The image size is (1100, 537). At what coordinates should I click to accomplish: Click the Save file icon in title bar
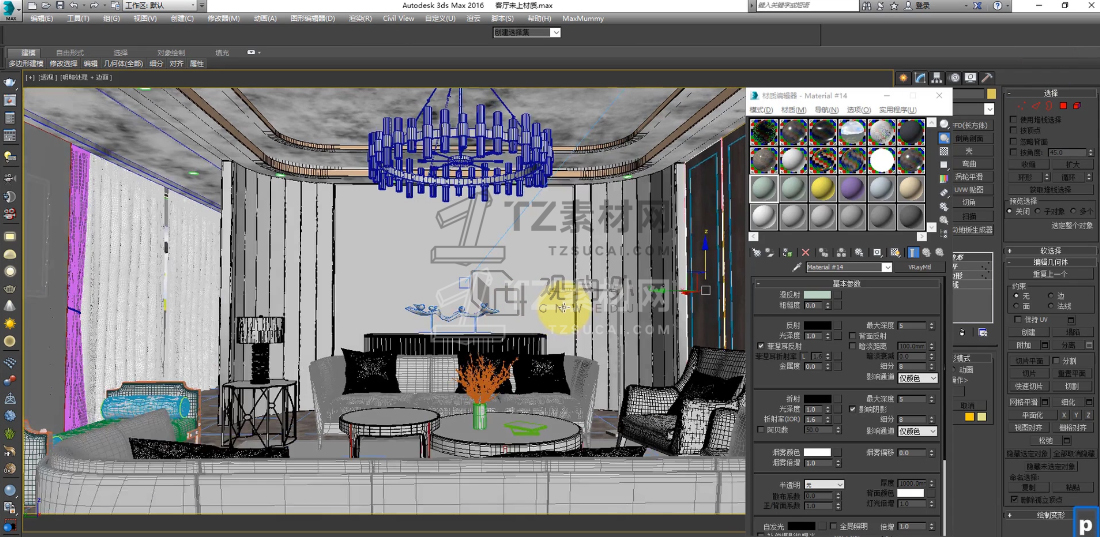tap(62, 5)
